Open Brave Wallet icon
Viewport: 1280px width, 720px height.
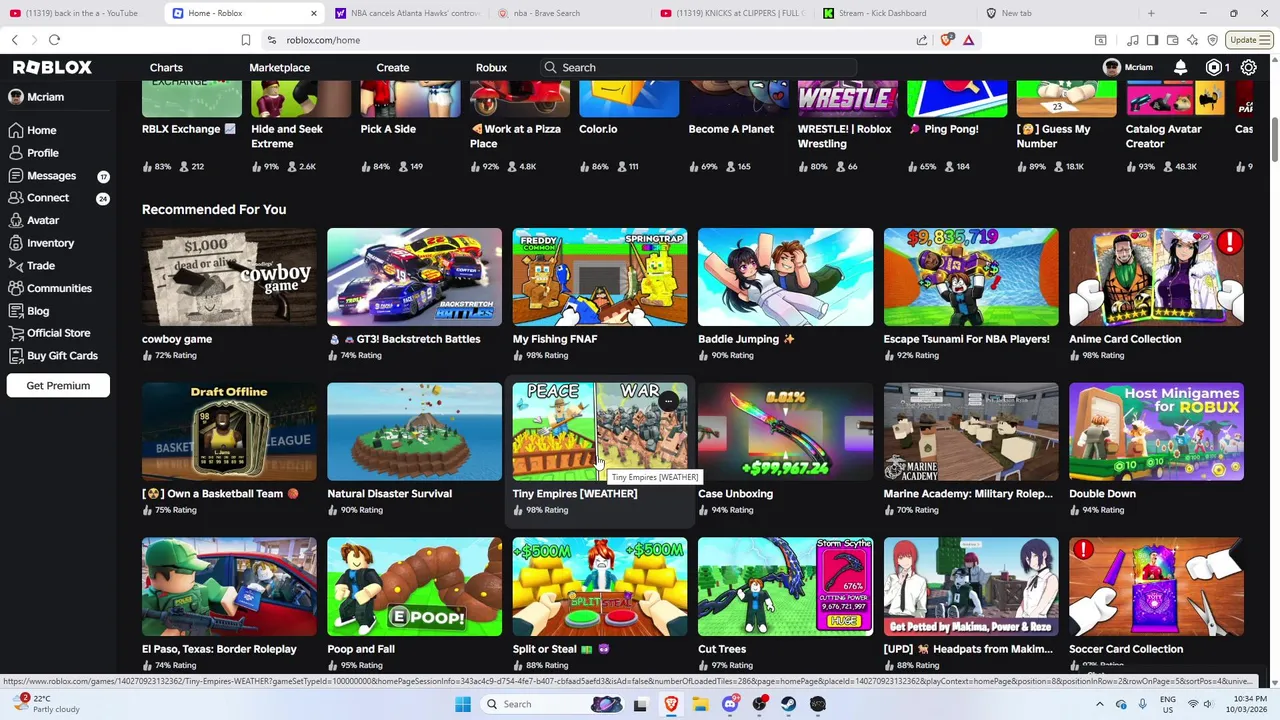click(1172, 40)
